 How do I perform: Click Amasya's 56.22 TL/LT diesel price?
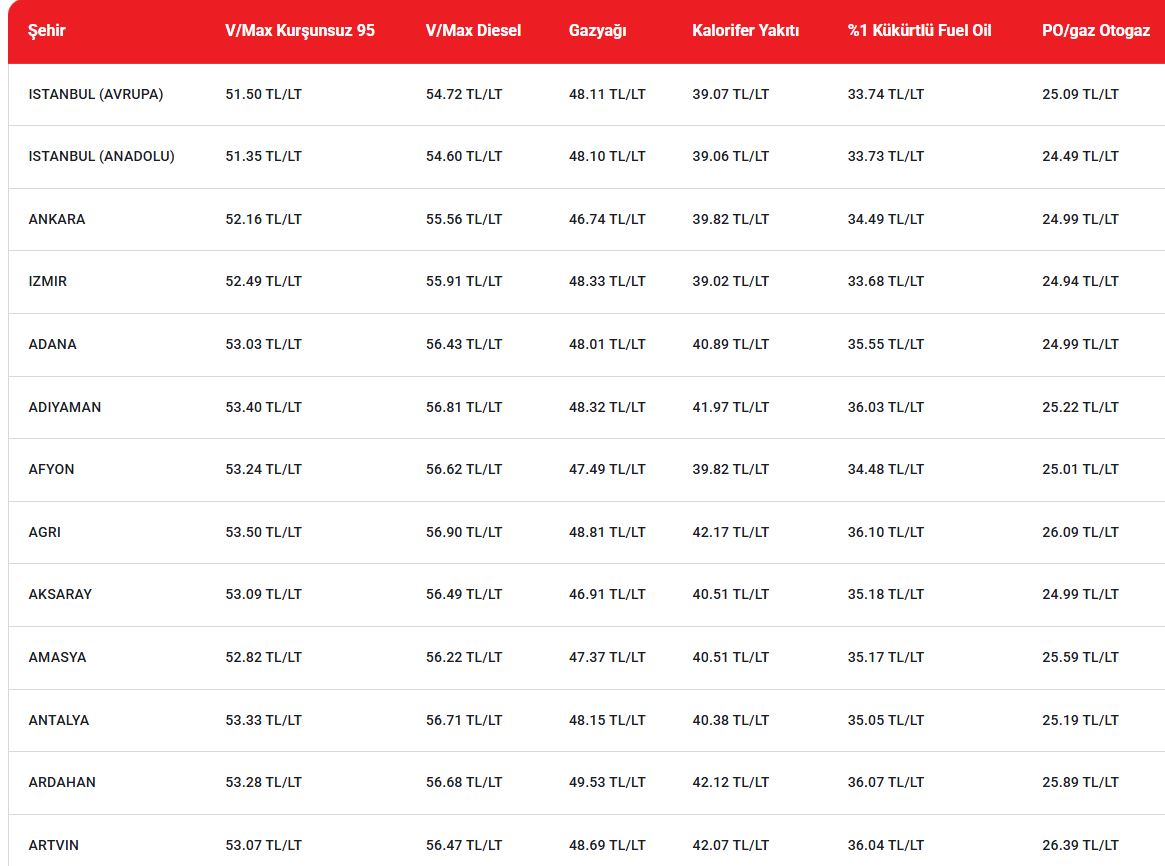pyautogui.click(x=464, y=657)
